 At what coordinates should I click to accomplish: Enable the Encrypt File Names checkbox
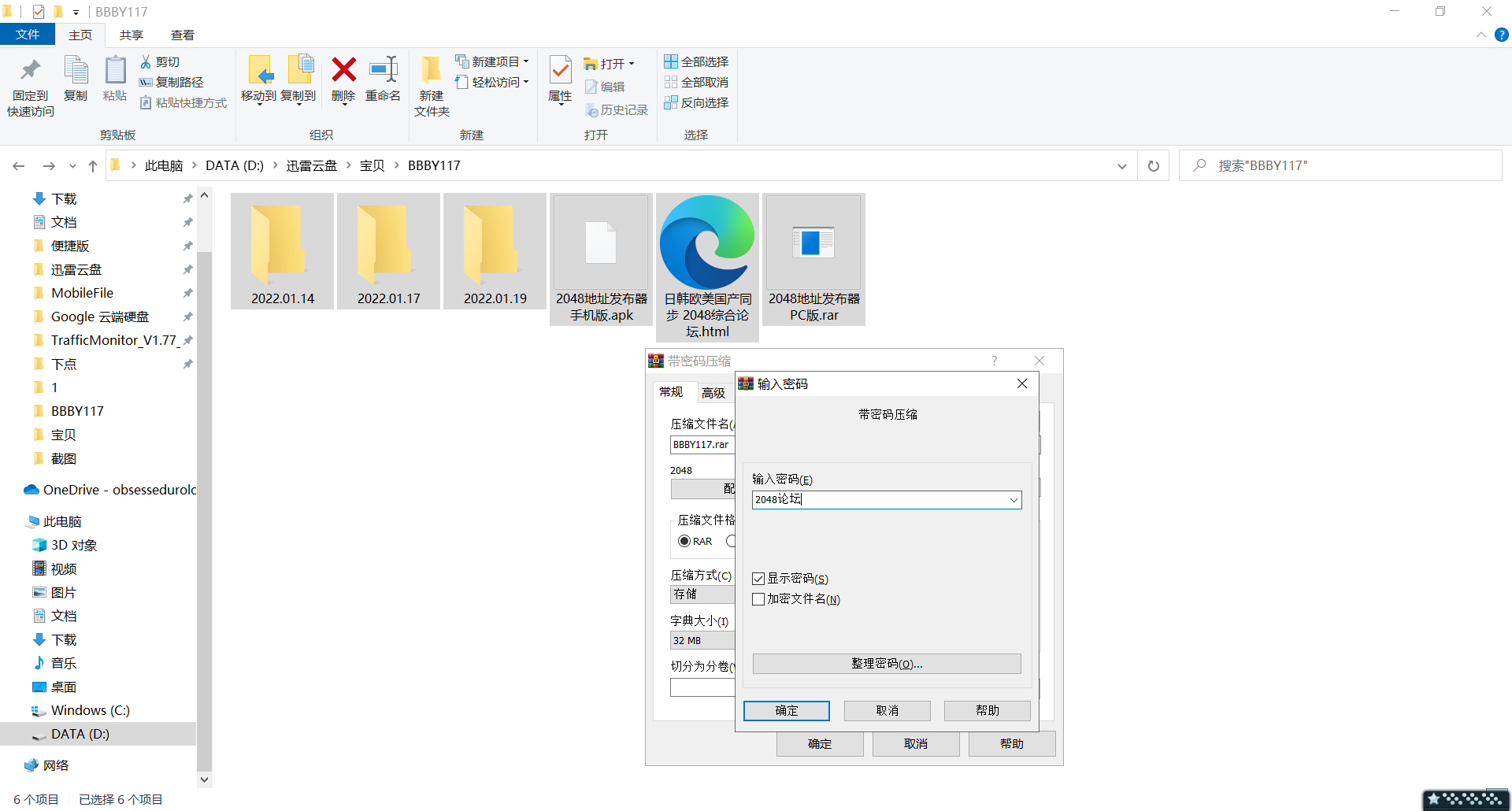(x=758, y=599)
